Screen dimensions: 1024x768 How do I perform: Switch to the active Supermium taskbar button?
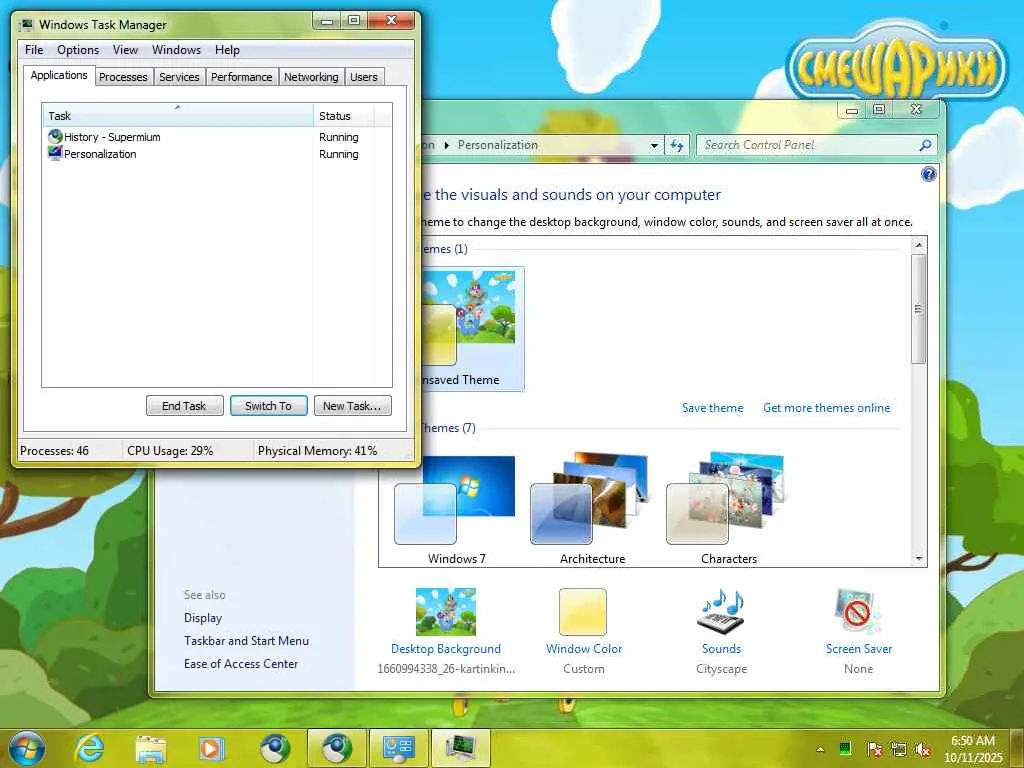click(x=336, y=748)
